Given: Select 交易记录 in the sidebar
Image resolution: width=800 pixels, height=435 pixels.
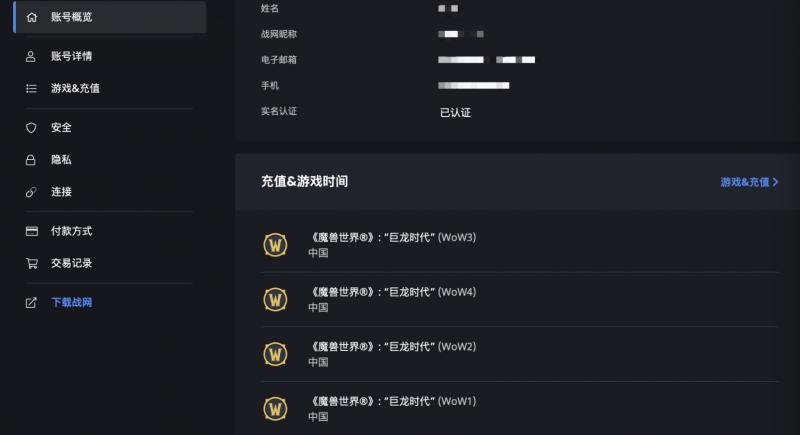Looking at the screenshot, I should click(71, 263).
